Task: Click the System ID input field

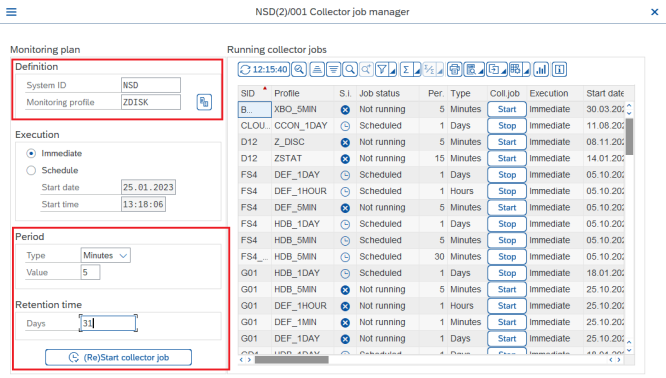Action: click(151, 85)
